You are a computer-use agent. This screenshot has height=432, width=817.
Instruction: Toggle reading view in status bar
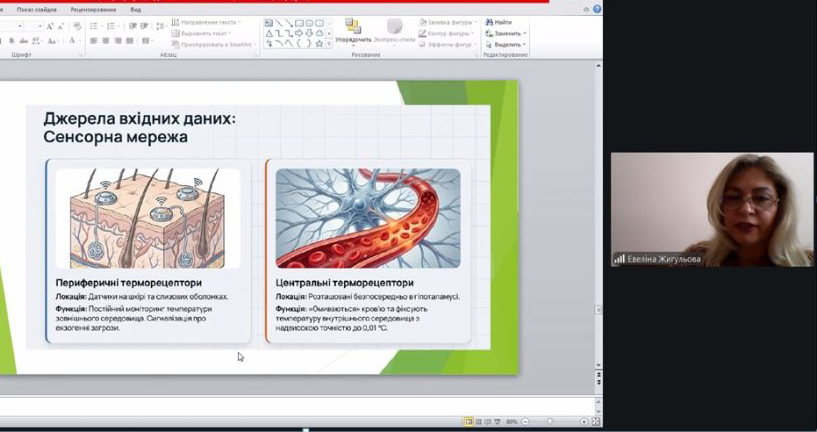point(487,421)
